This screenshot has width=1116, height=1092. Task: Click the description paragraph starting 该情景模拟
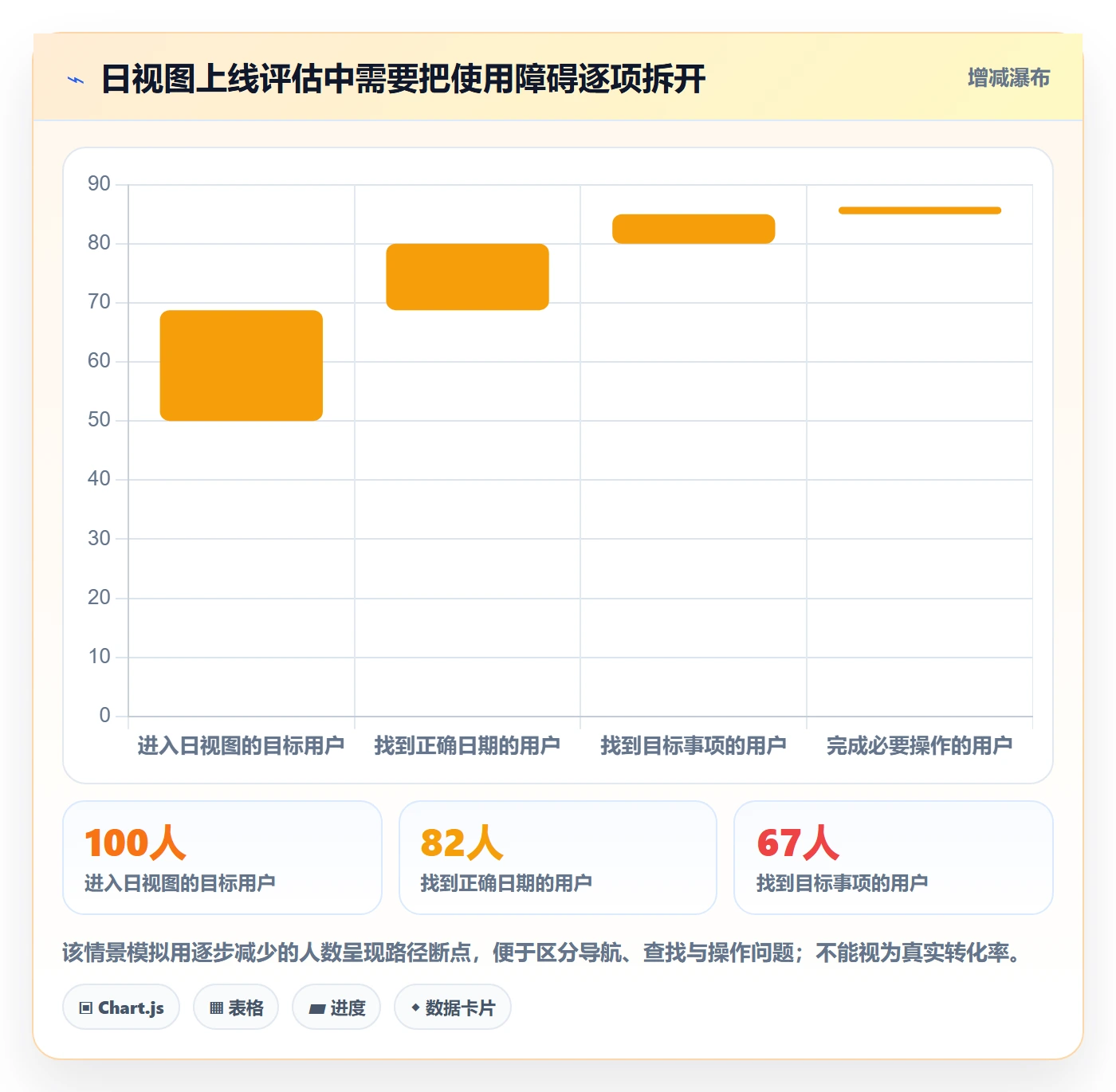pyautogui.click(x=544, y=953)
